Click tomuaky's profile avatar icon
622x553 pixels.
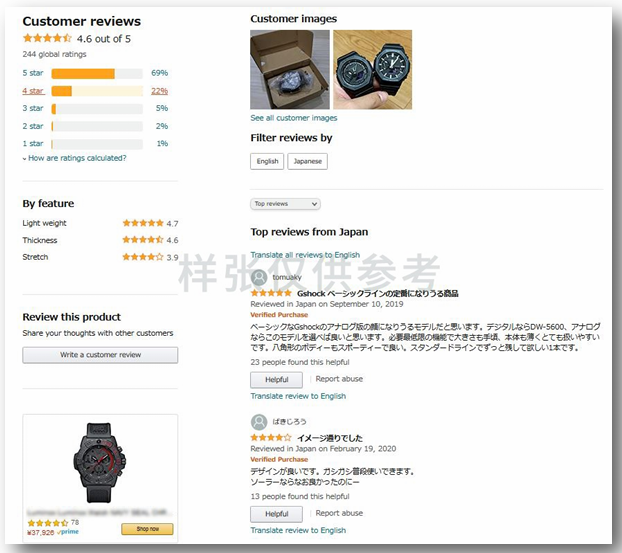point(259,277)
